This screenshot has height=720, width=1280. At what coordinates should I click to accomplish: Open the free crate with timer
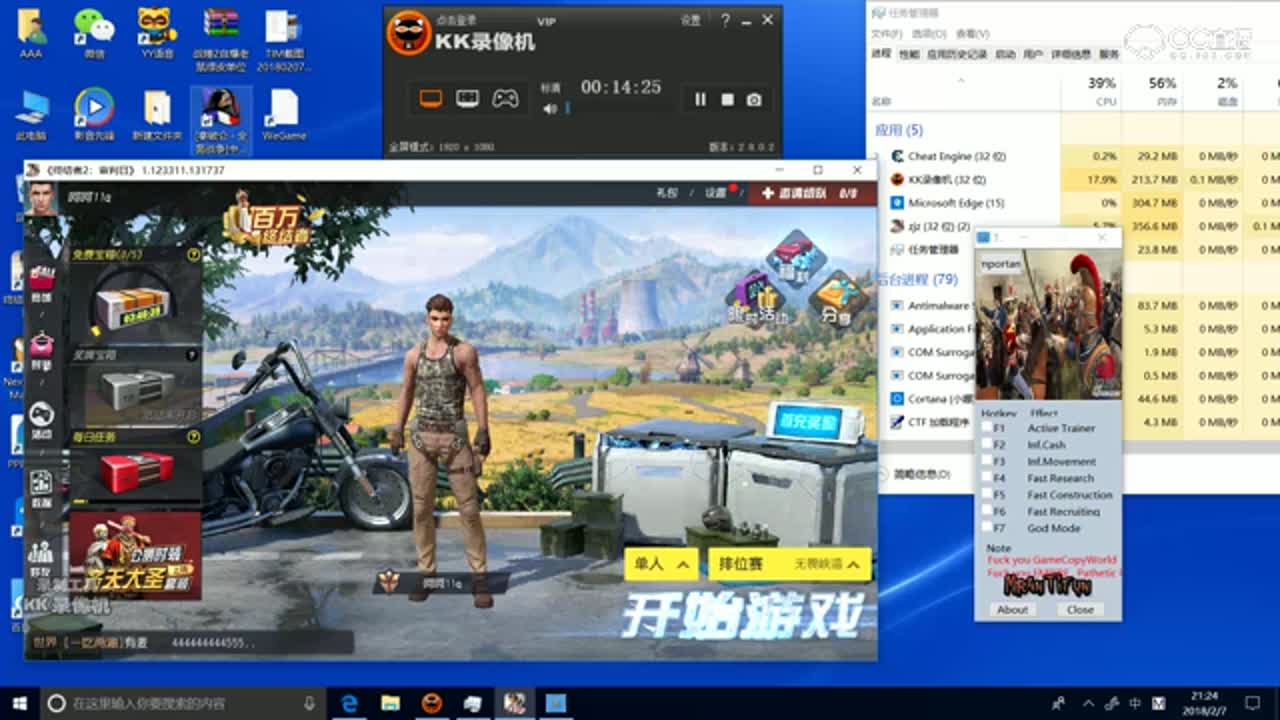point(134,301)
